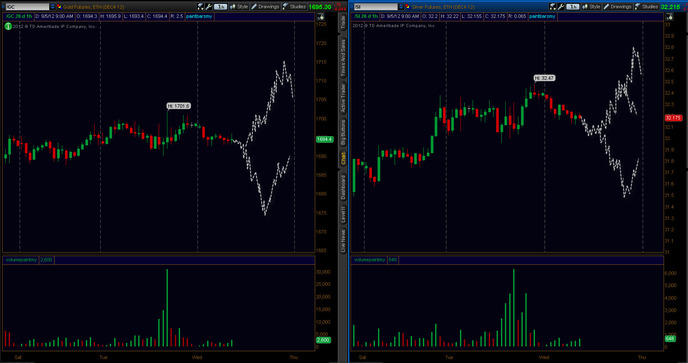Click the flask icon beside the silver chart wrench
Image resolution: width=688 pixels, height=363 pixels.
(x=553, y=7)
